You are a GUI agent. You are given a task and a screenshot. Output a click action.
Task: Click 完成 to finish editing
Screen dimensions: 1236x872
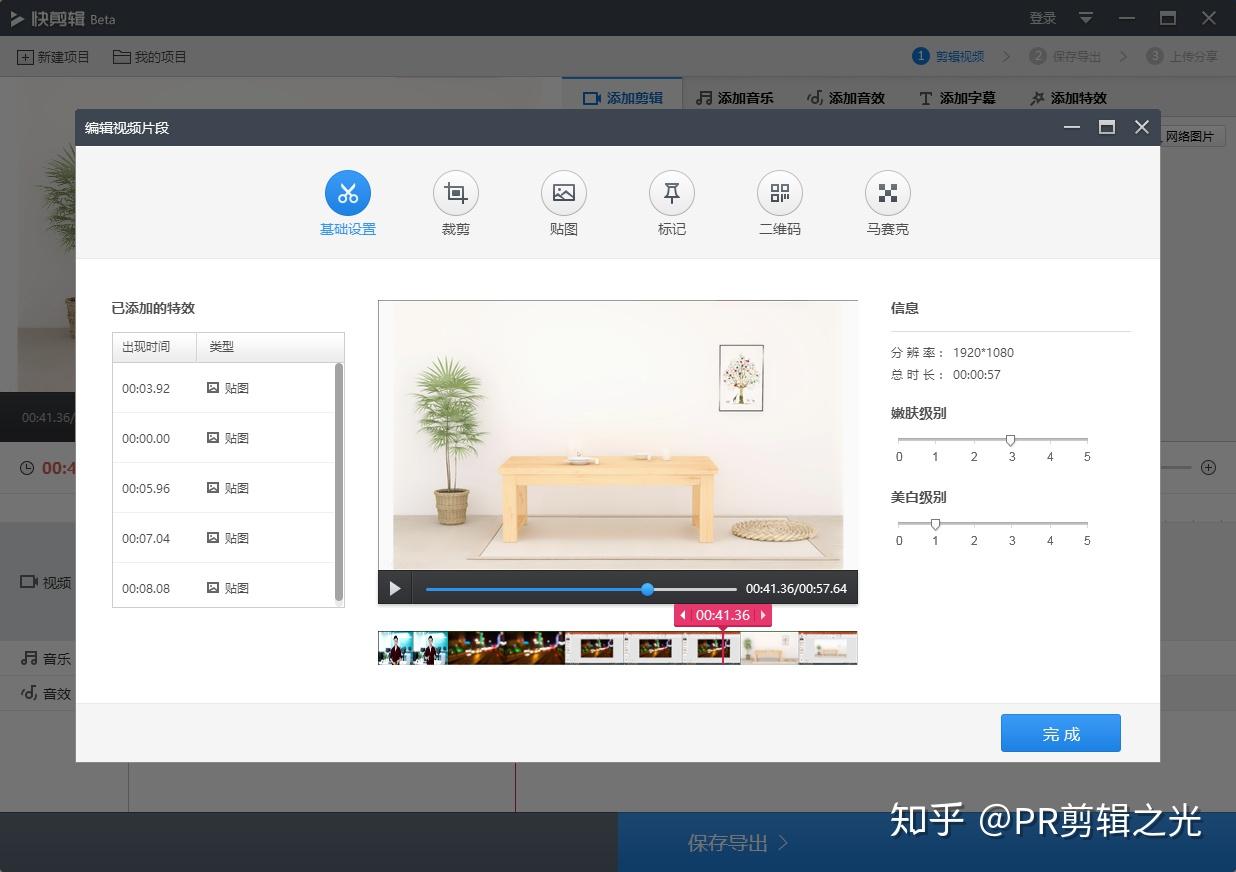(x=1061, y=733)
